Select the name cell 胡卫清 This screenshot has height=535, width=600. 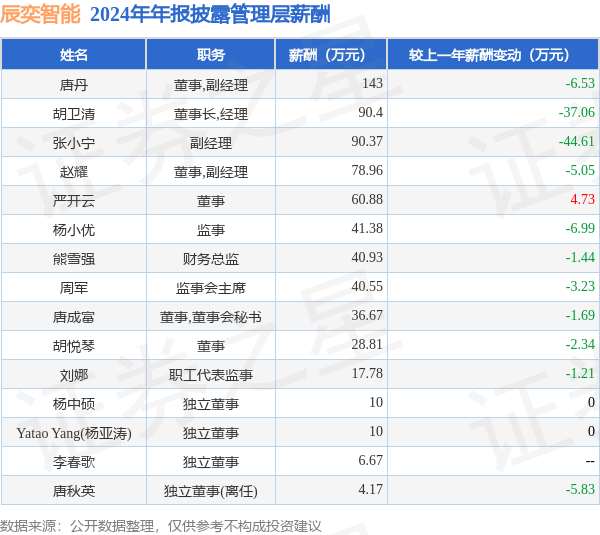[74, 114]
